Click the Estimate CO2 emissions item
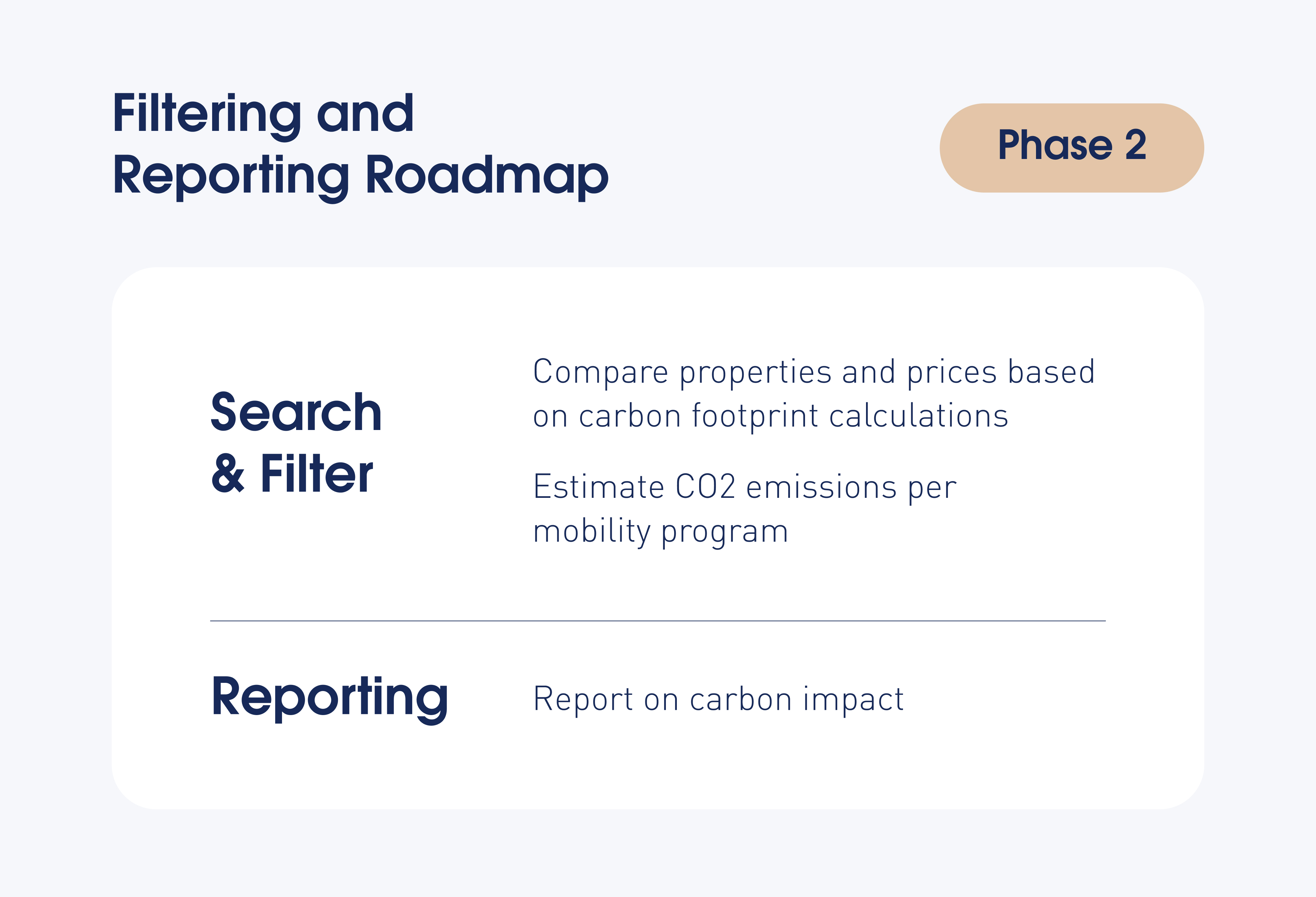 click(745, 508)
